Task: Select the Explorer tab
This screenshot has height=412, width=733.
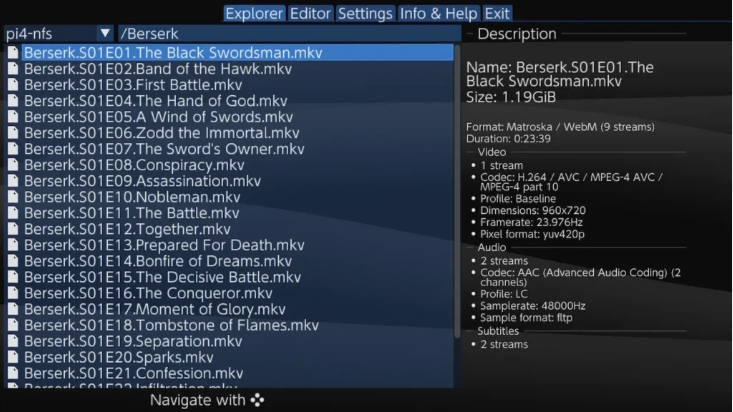Action: pyautogui.click(x=254, y=14)
